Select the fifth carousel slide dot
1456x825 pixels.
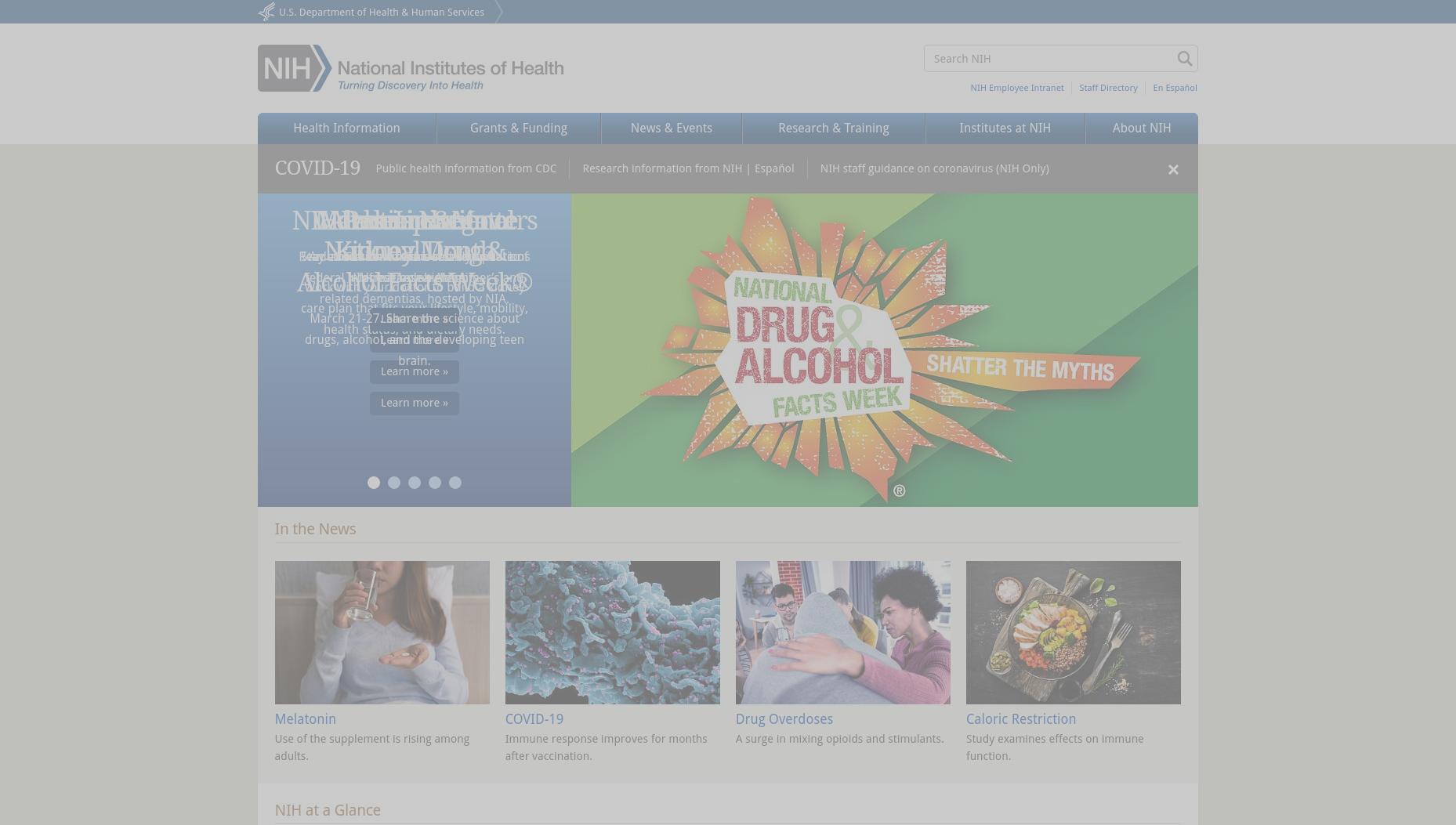pyautogui.click(x=455, y=483)
